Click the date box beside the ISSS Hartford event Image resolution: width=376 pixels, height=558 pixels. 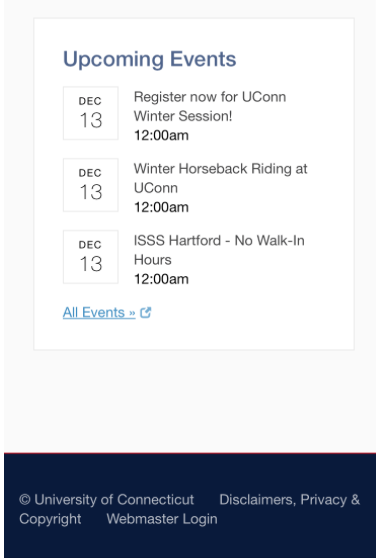(91, 257)
